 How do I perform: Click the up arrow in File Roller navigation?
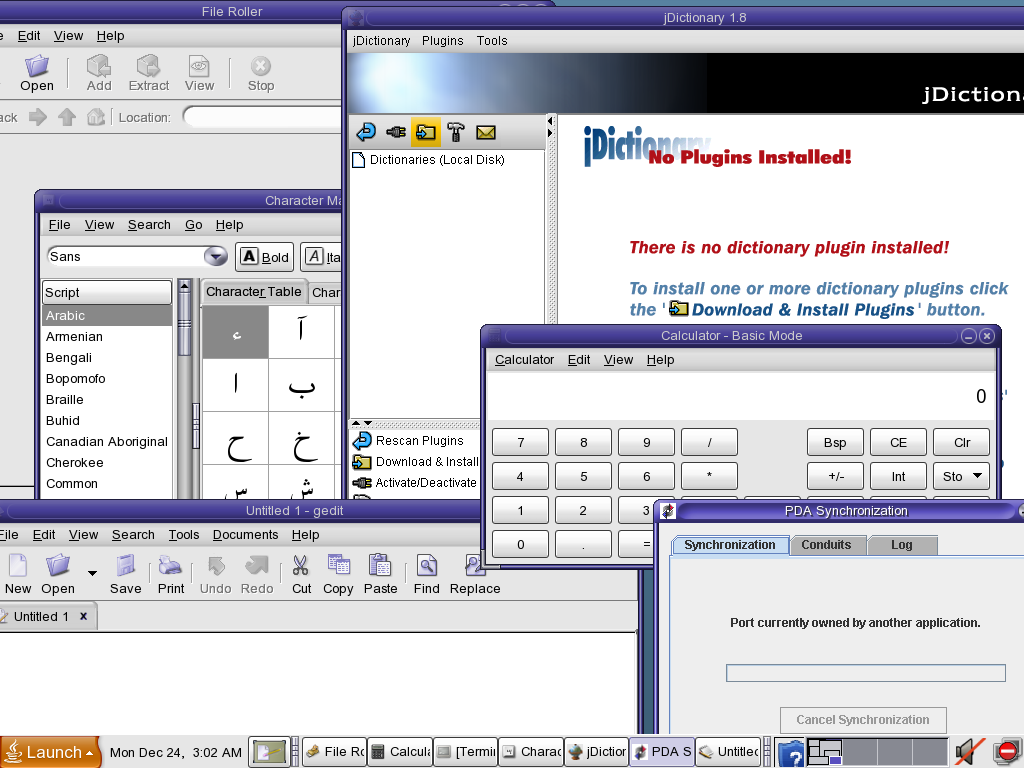coord(67,118)
